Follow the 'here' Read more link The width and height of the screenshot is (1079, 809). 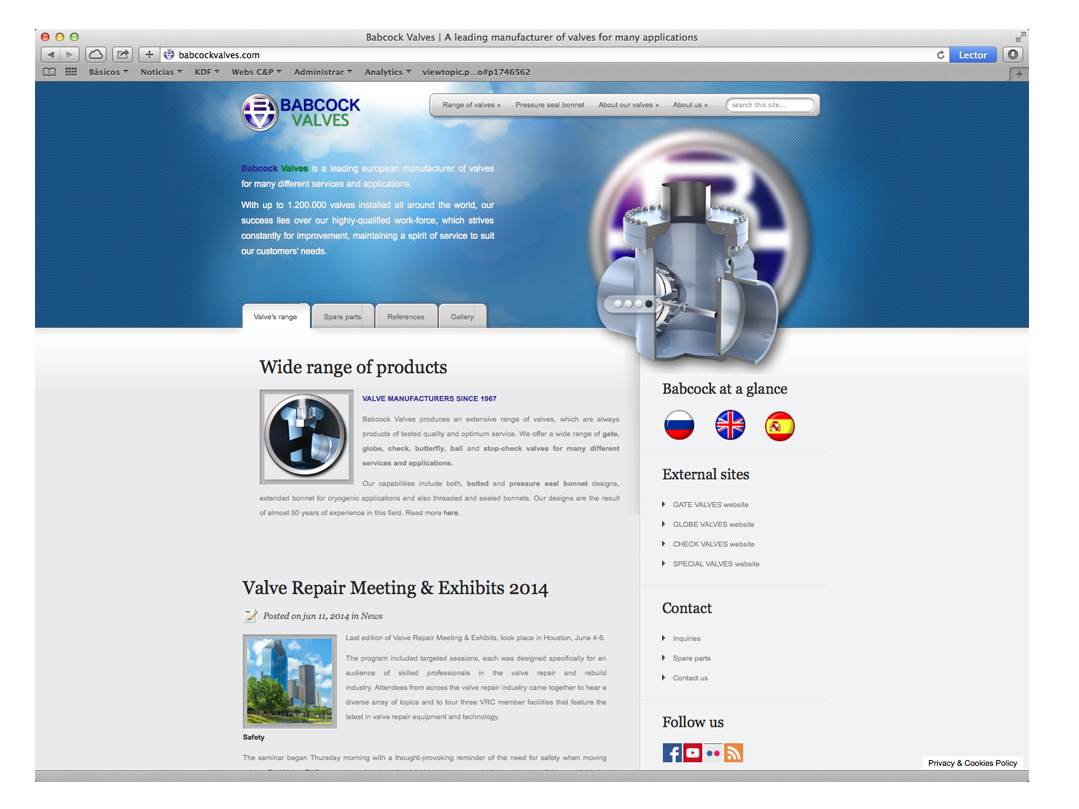pos(451,513)
